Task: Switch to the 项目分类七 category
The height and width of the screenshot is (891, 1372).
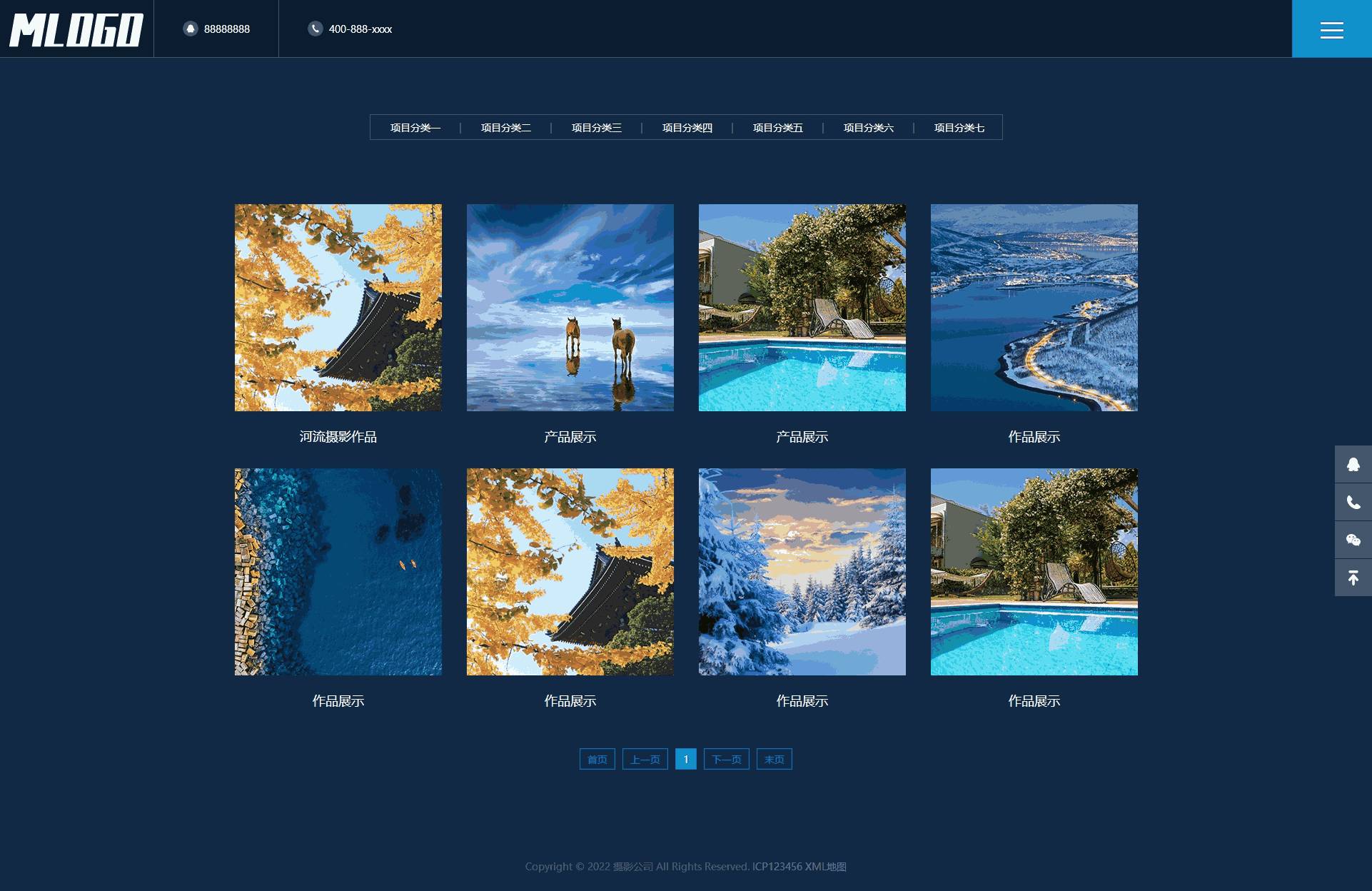Action: click(x=959, y=128)
